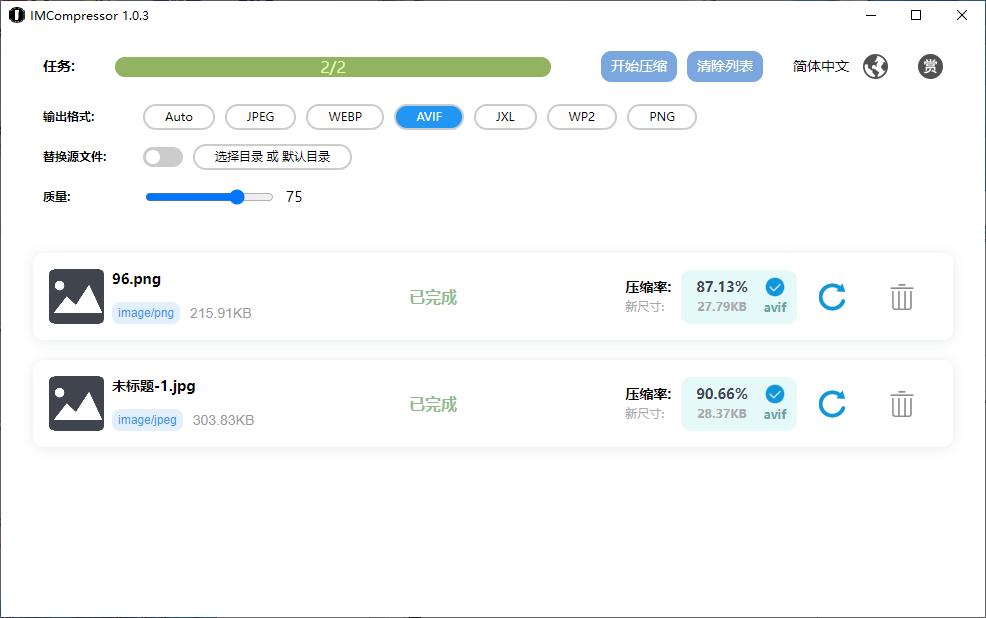The width and height of the screenshot is (986, 618).
Task: Select the Auto output format
Action: 178,116
